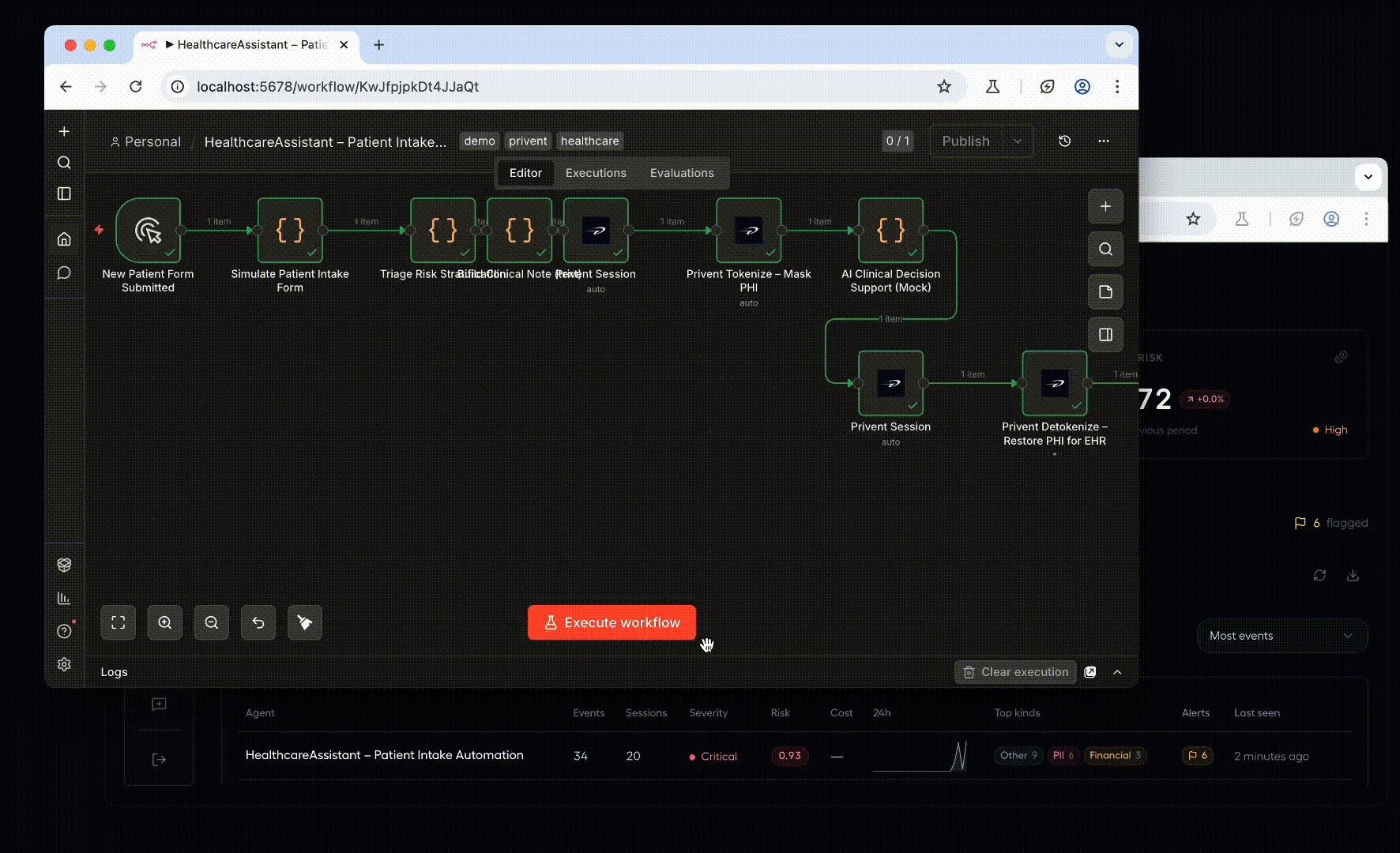
Task: Switch to the Executions tab
Action: (x=596, y=173)
